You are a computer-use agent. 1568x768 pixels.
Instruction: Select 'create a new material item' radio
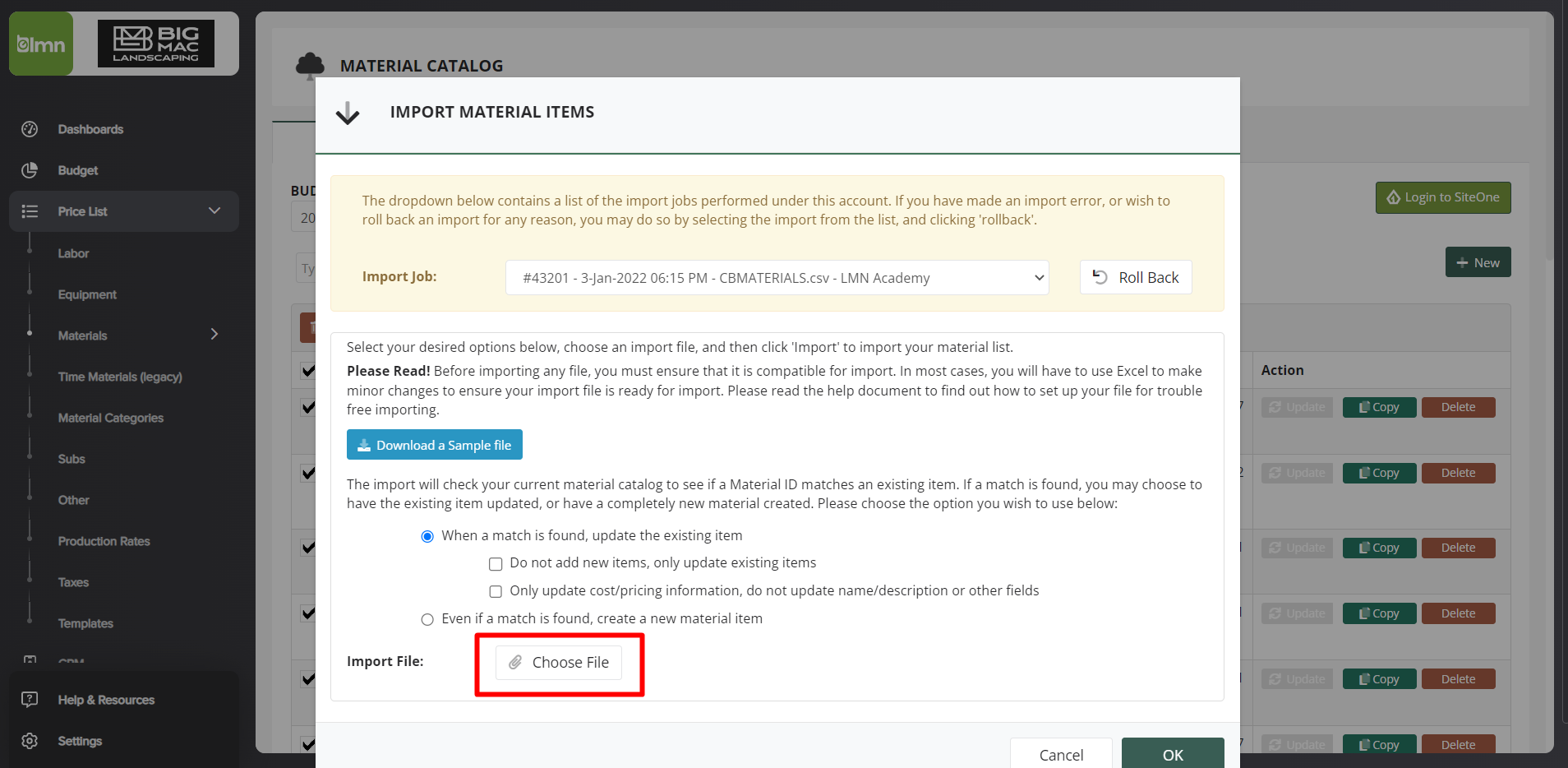coord(427,620)
